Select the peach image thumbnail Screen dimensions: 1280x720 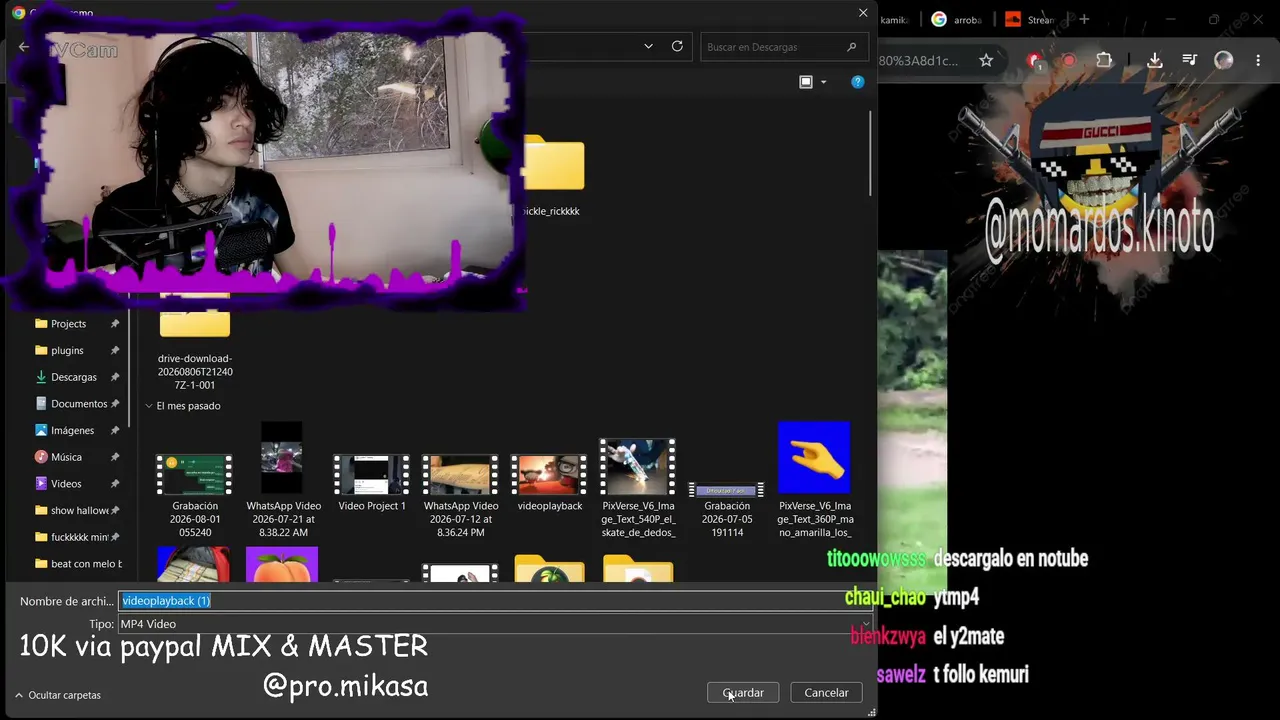[282, 565]
